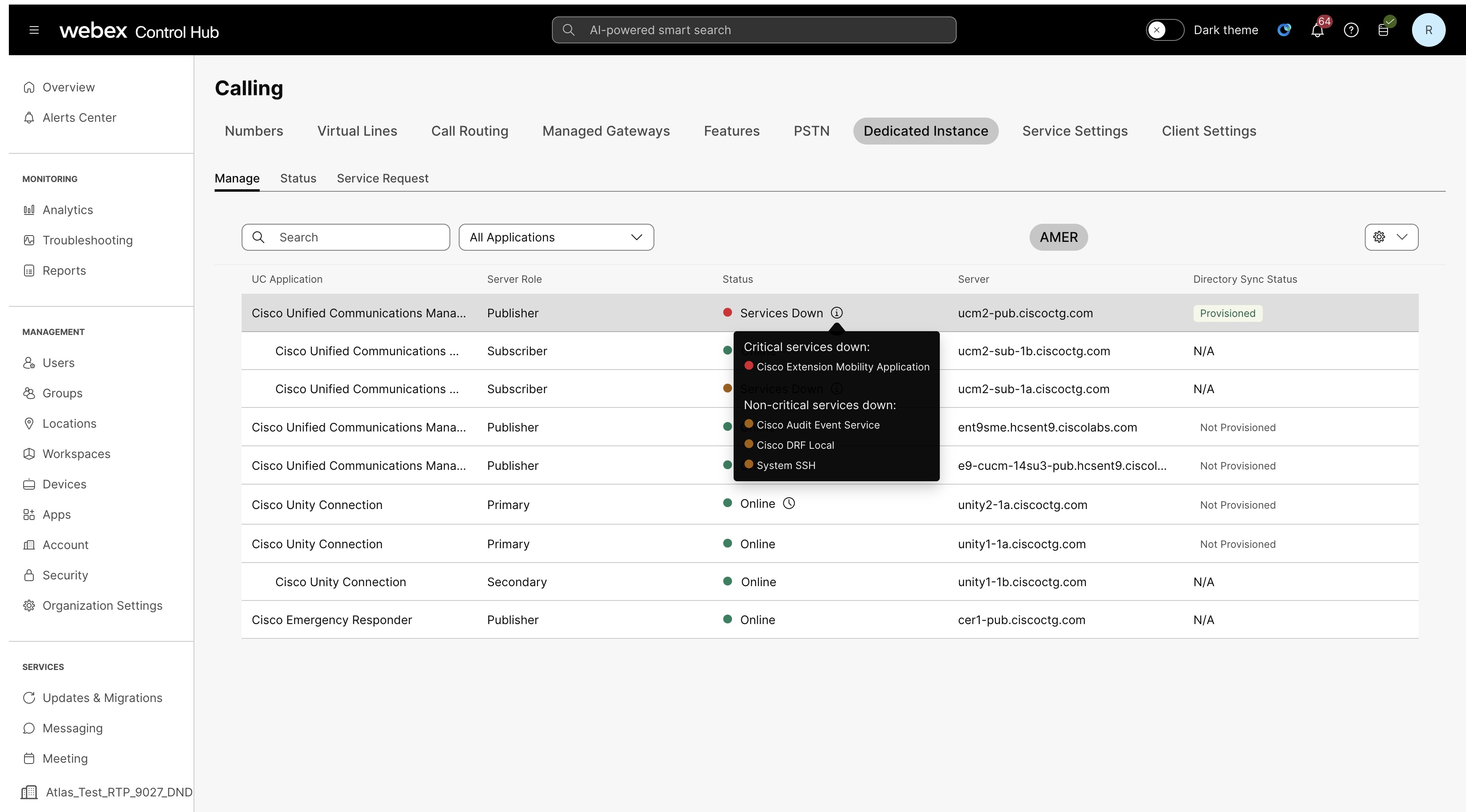Toggle the Dark theme switch
The width and height of the screenshot is (1466, 812).
click(x=1165, y=30)
